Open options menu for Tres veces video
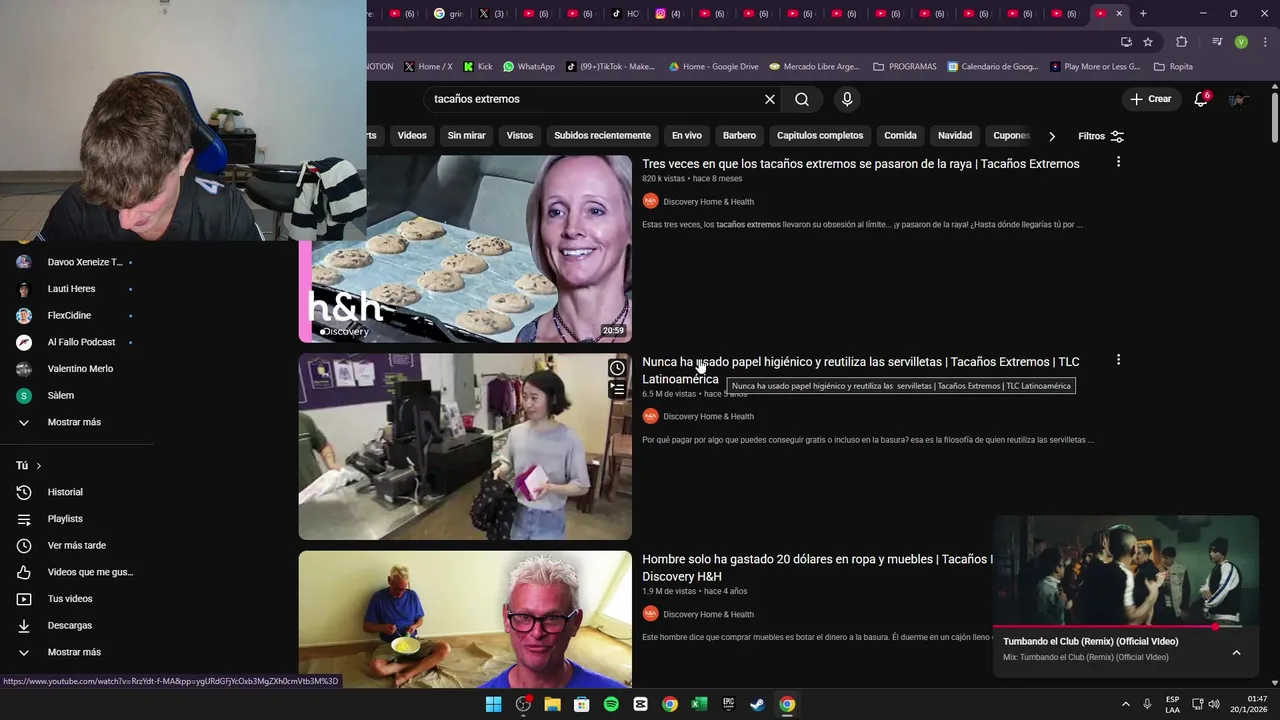 click(x=1118, y=162)
